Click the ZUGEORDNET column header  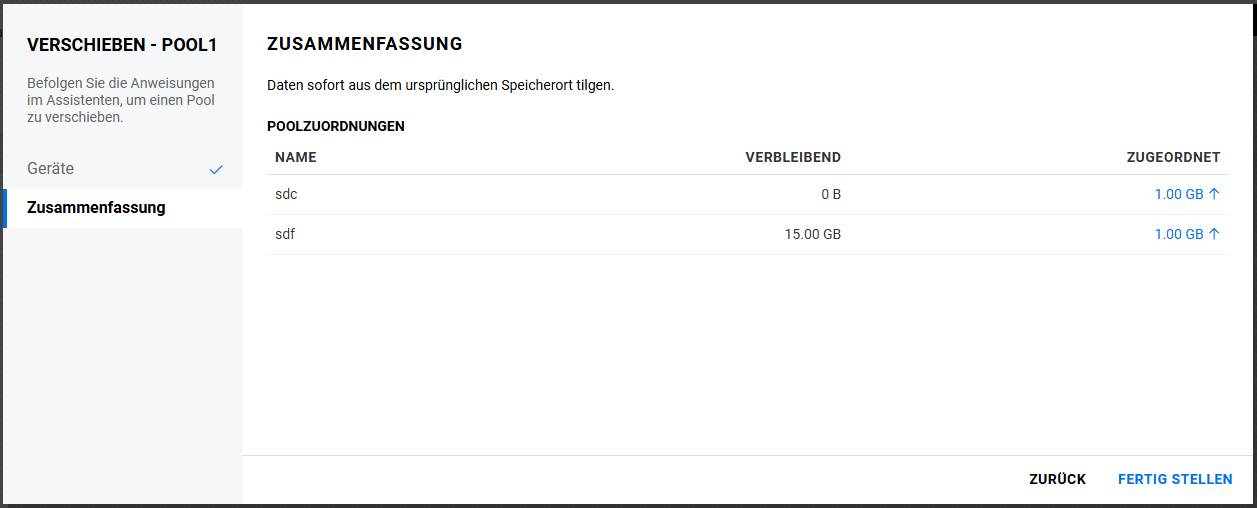pyautogui.click(x=1173, y=157)
